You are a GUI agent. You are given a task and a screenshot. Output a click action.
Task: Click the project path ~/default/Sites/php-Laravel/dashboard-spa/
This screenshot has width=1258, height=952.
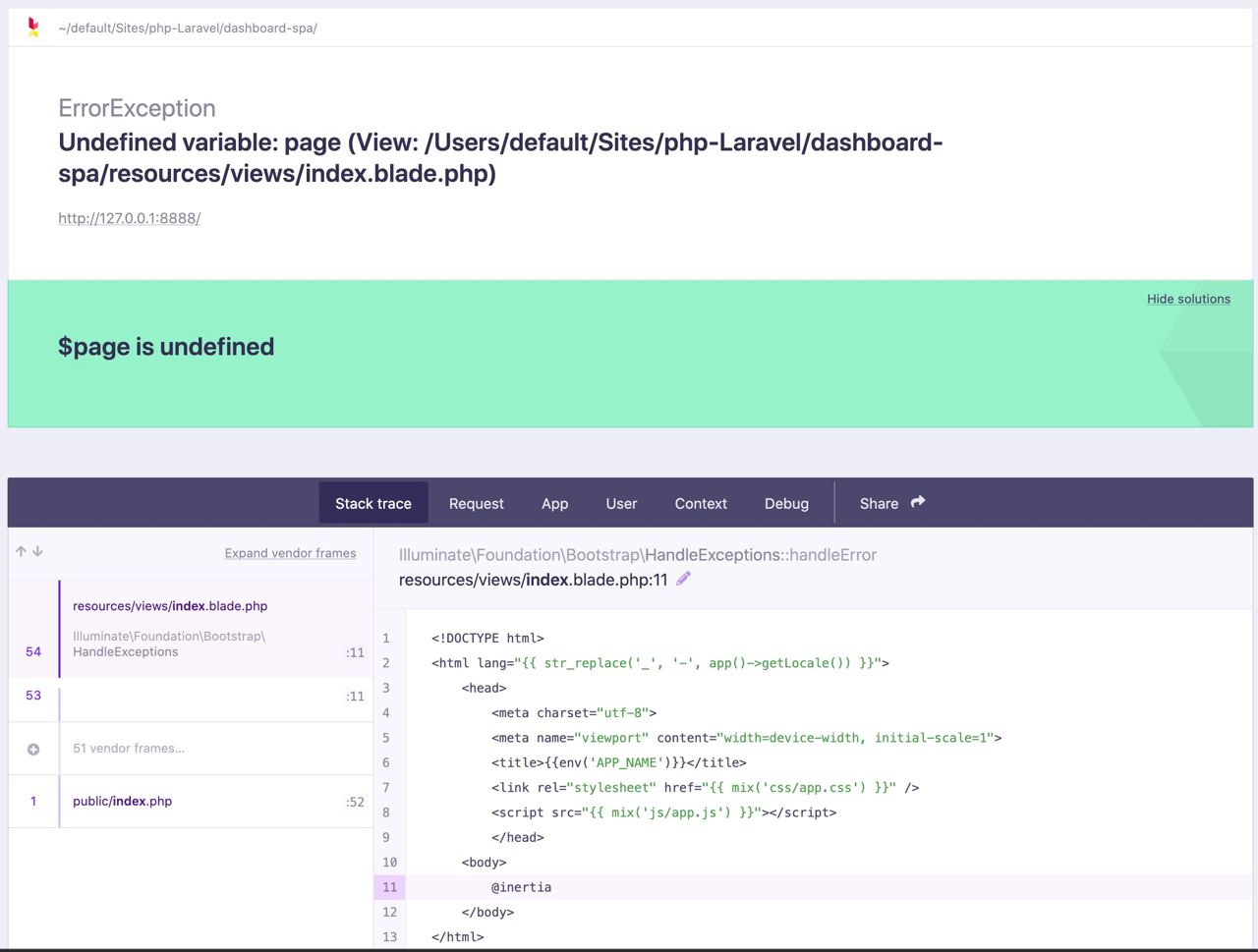click(x=188, y=28)
